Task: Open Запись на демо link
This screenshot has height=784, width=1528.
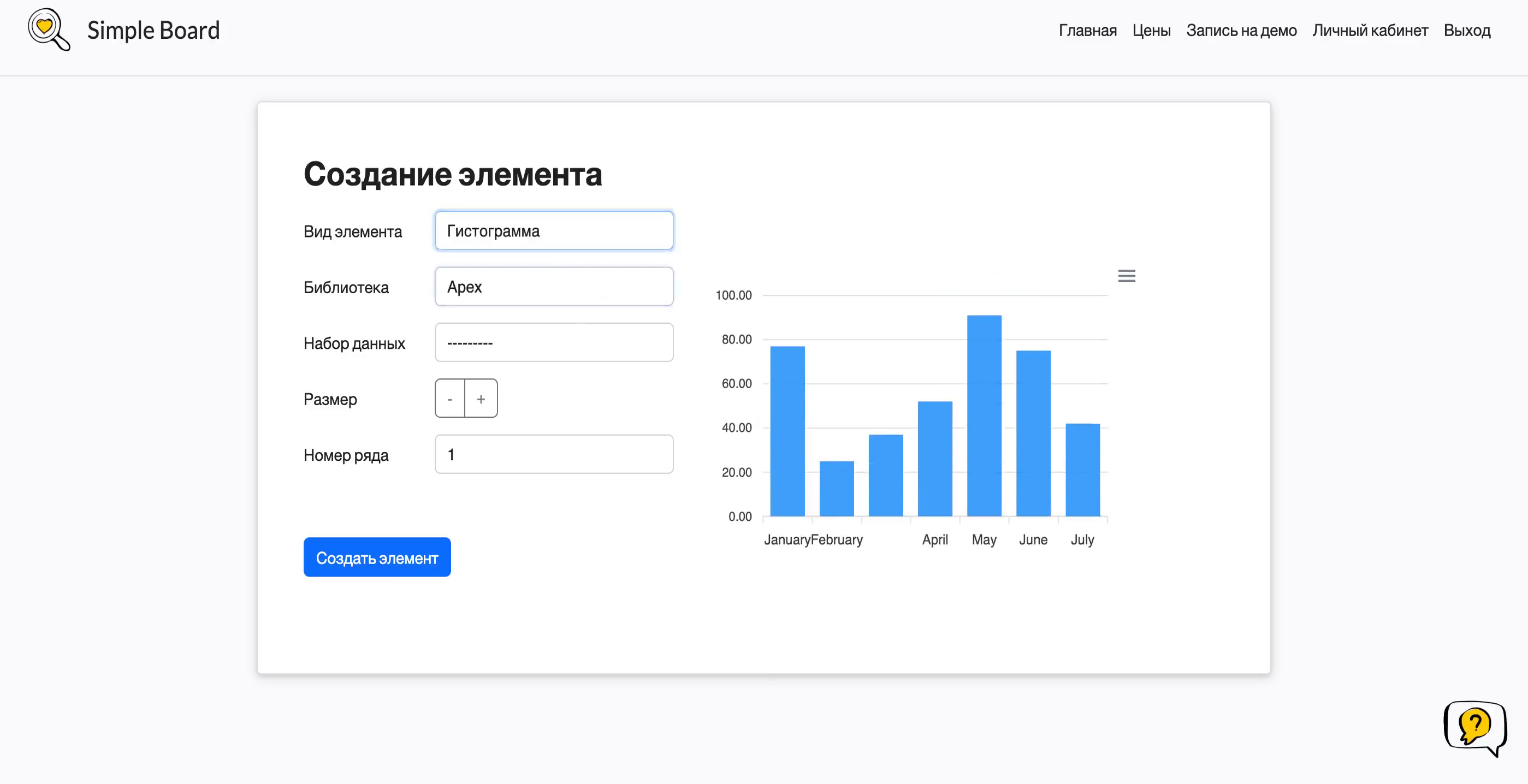Action: 1241,30
